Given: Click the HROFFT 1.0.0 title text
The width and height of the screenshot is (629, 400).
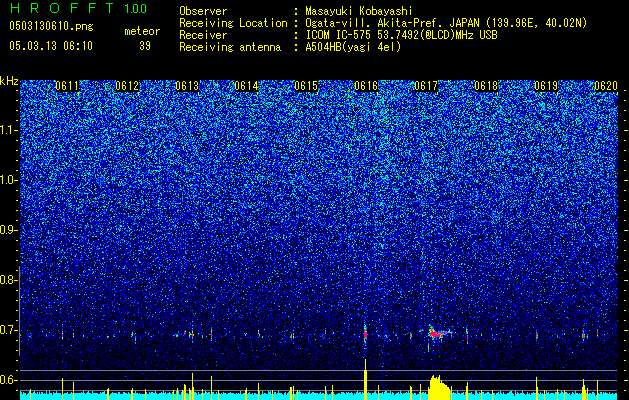Looking at the screenshot, I should pos(78,8).
